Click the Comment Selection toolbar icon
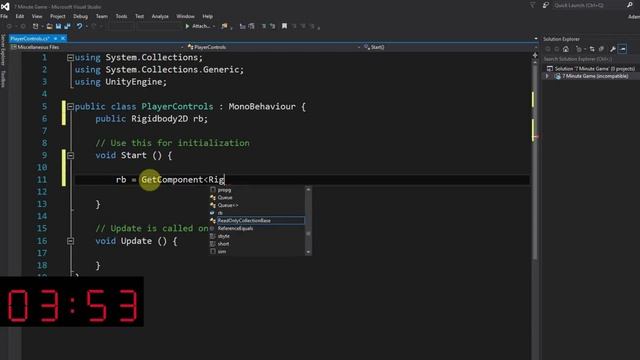The width and height of the screenshot is (640, 360). [264, 26]
